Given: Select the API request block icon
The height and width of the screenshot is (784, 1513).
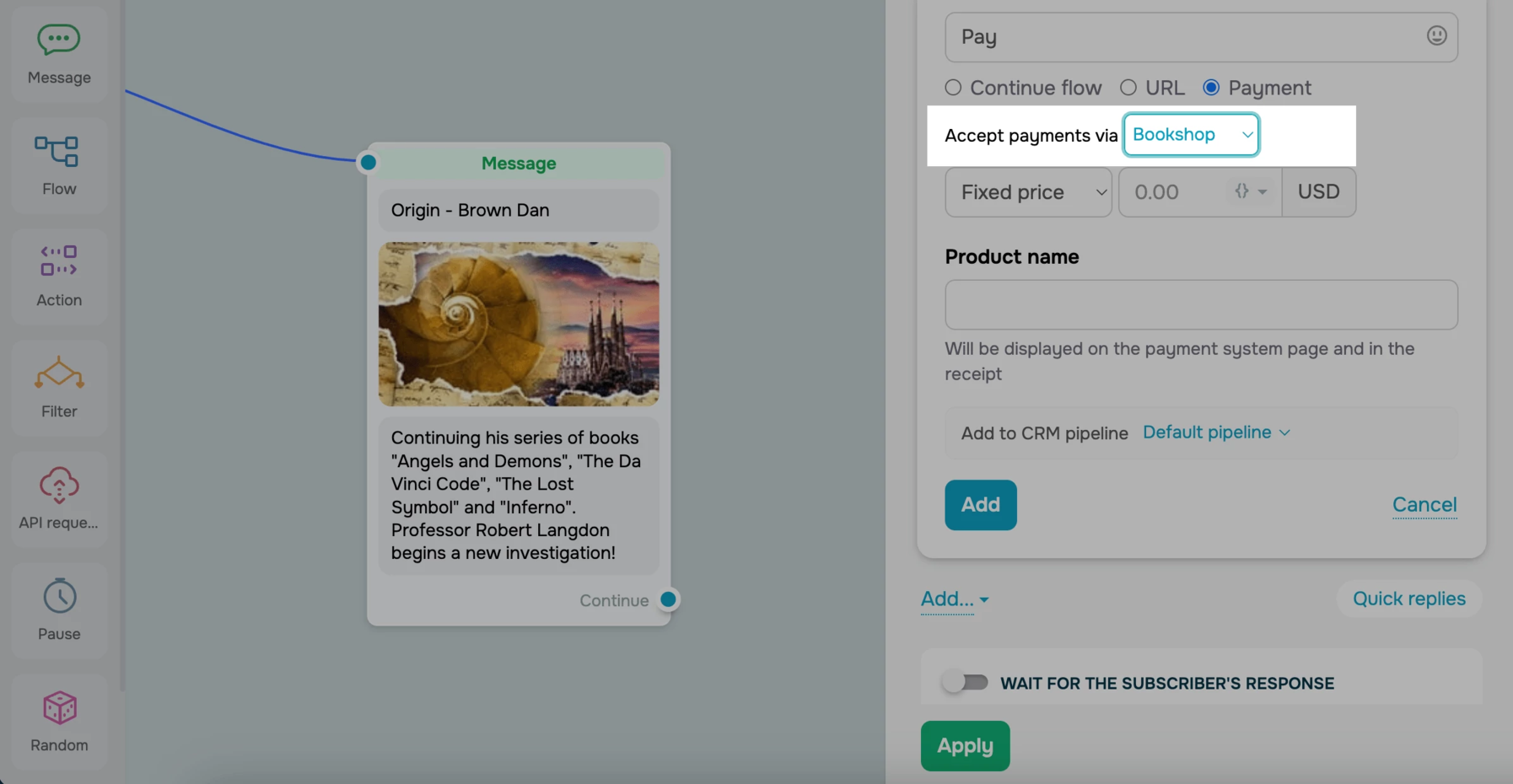Looking at the screenshot, I should click(59, 486).
